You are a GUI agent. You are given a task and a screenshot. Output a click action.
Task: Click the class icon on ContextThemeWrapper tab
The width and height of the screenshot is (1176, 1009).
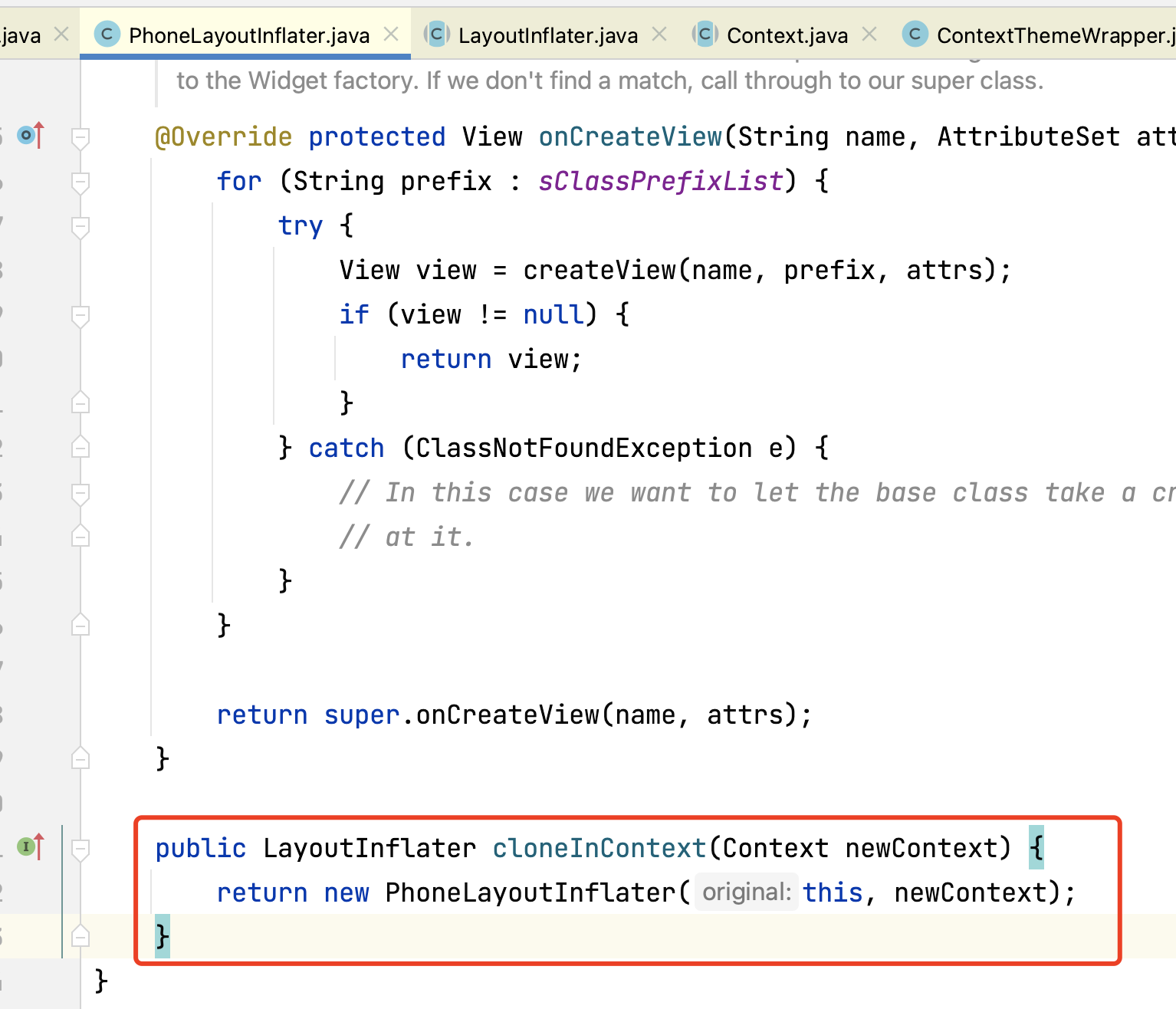click(915, 35)
